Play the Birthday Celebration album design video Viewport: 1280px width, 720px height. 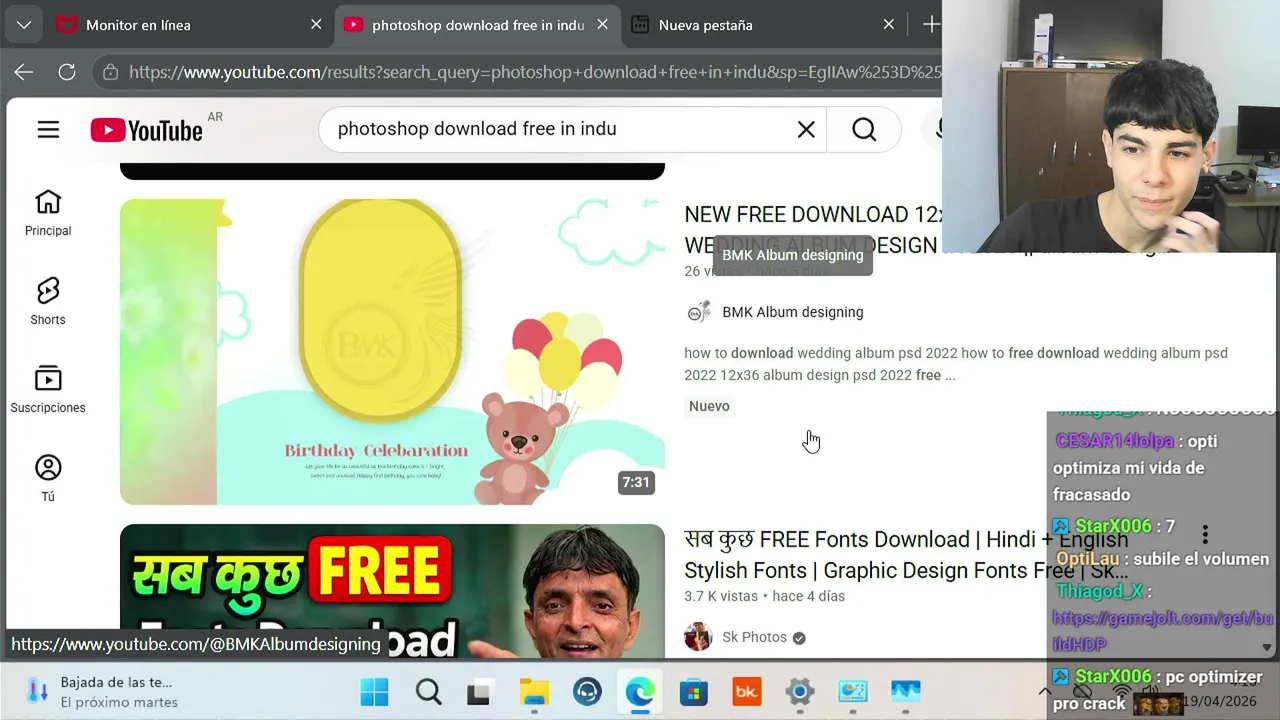(x=392, y=352)
